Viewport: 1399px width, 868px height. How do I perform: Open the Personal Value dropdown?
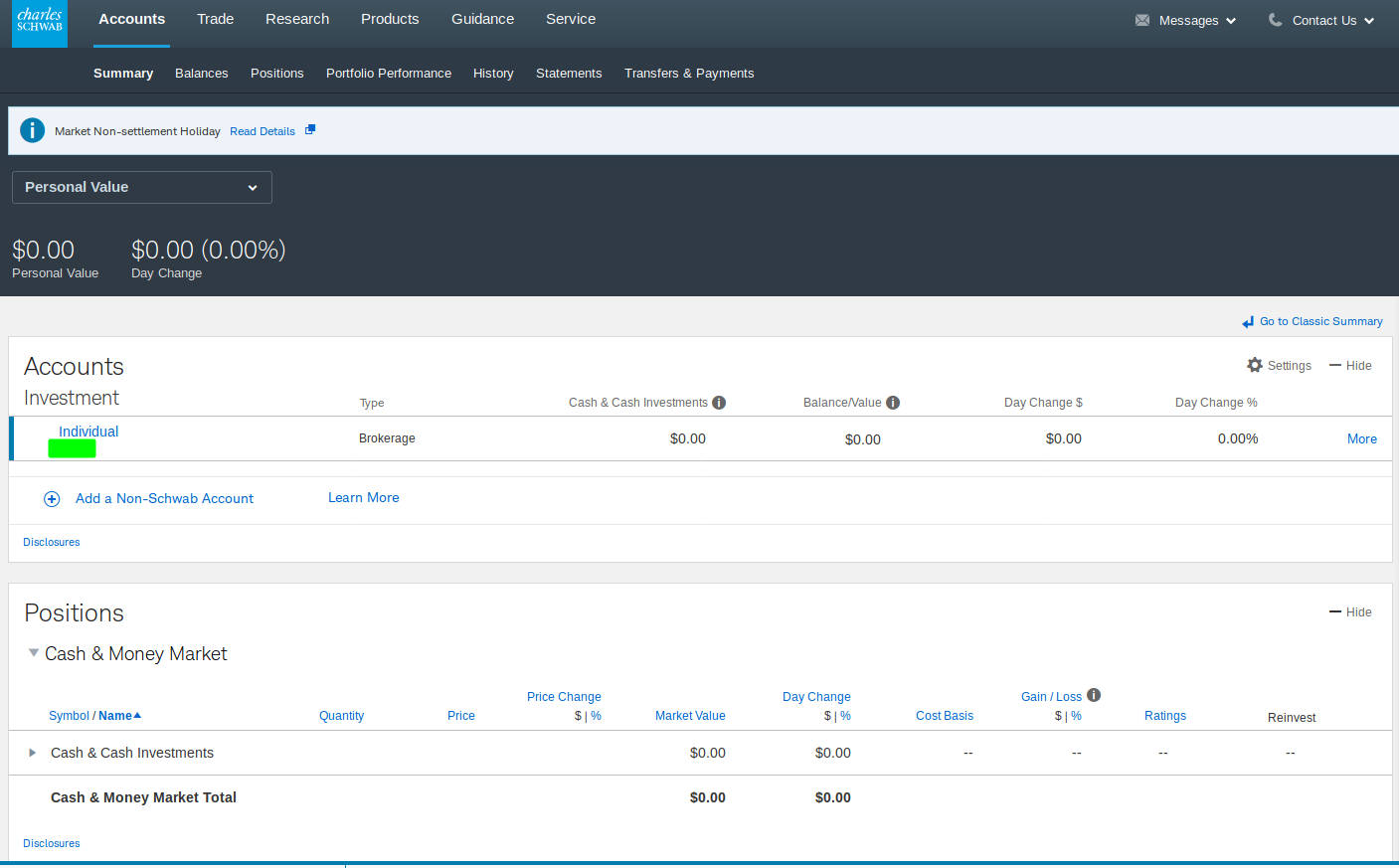(x=142, y=187)
